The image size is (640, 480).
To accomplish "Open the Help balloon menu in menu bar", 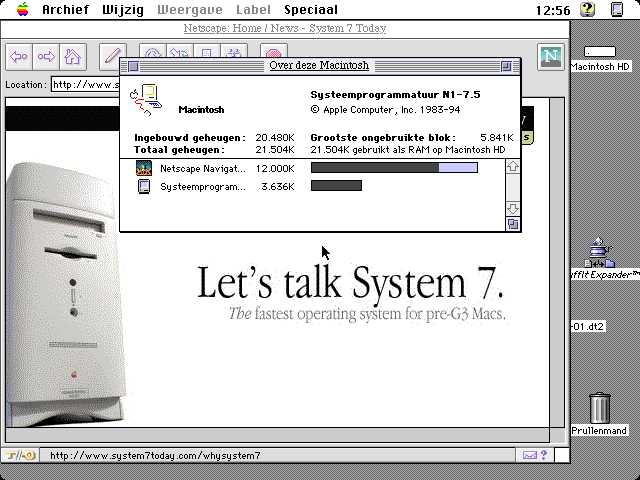I will (x=588, y=9).
